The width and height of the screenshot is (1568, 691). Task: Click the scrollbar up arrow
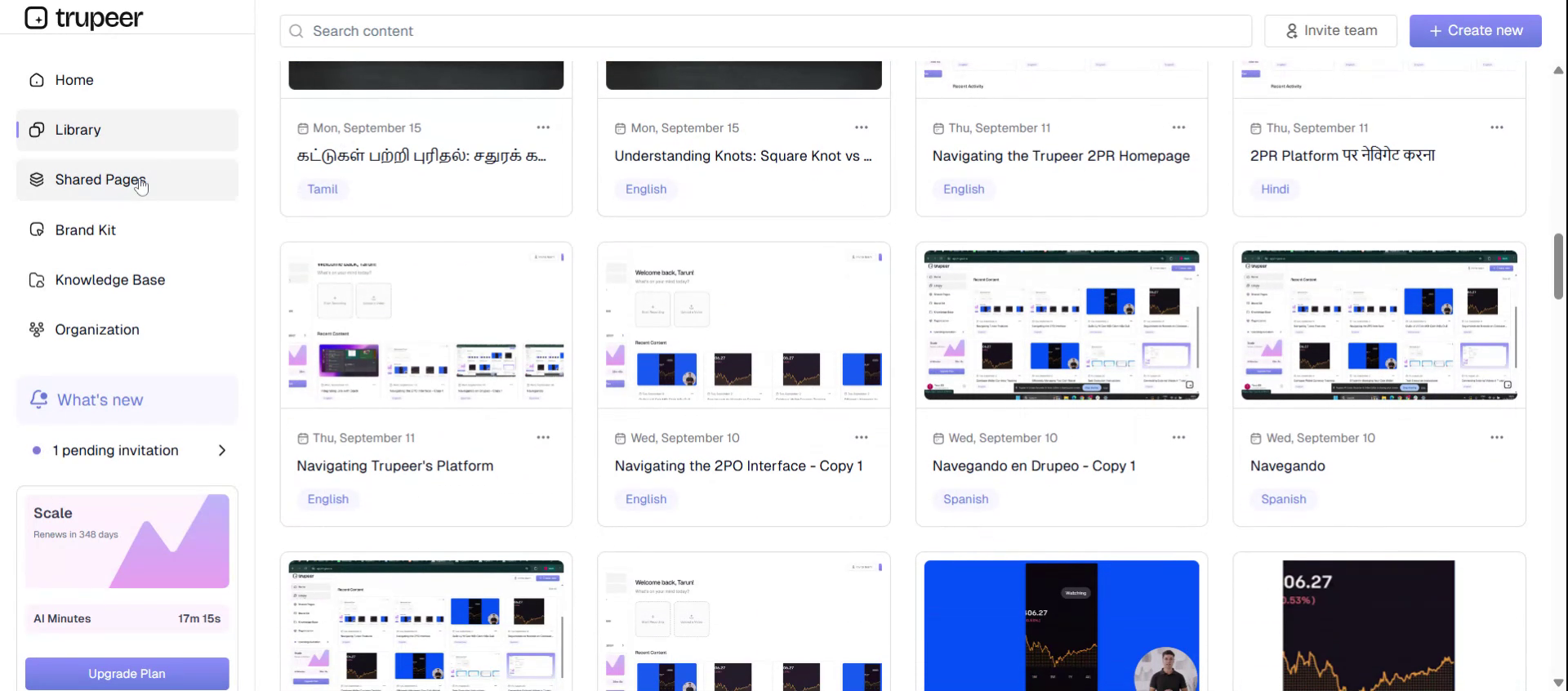tap(1558, 70)
